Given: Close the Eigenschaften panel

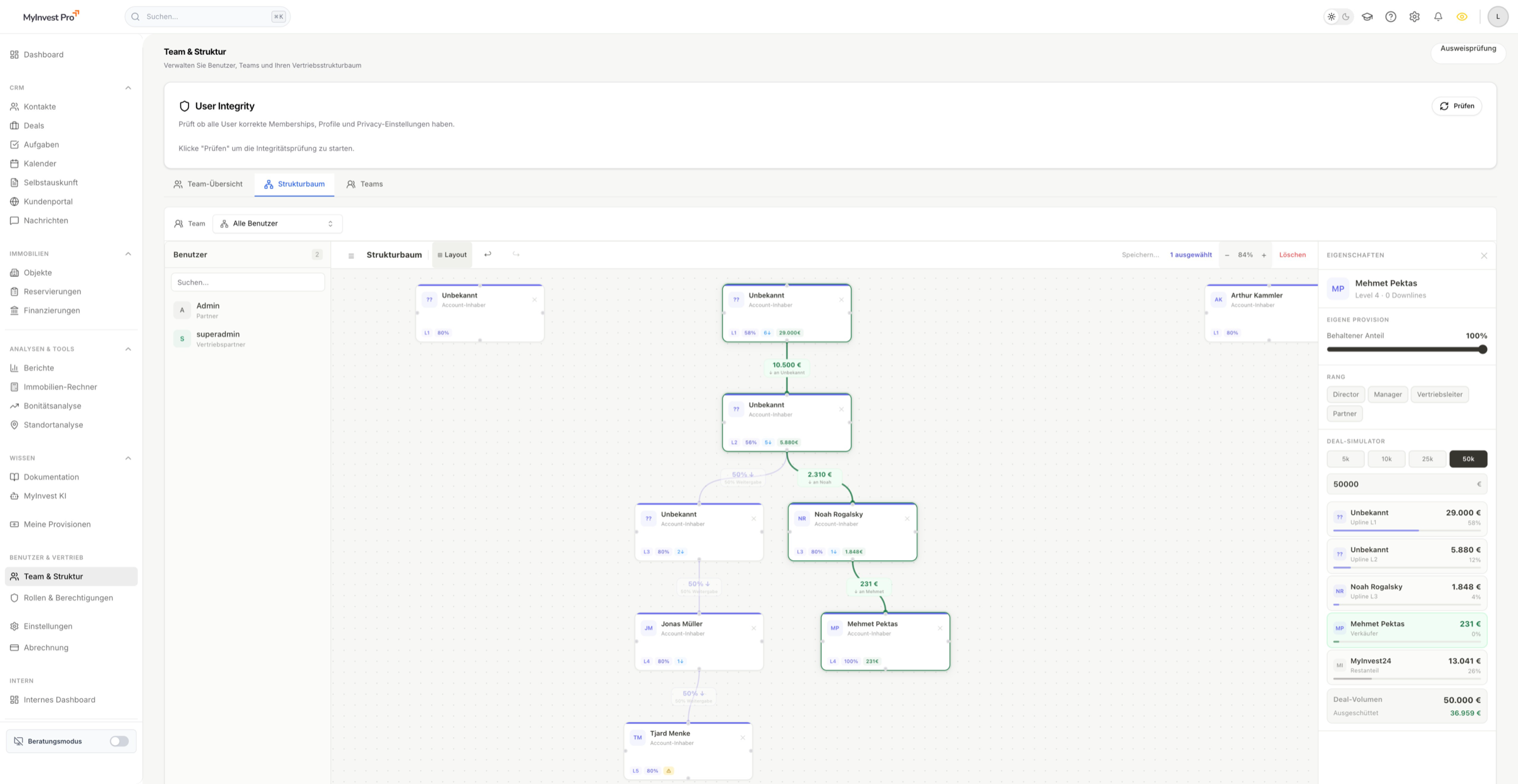Looking at the screenshot, I should (x=1484, y=255).
